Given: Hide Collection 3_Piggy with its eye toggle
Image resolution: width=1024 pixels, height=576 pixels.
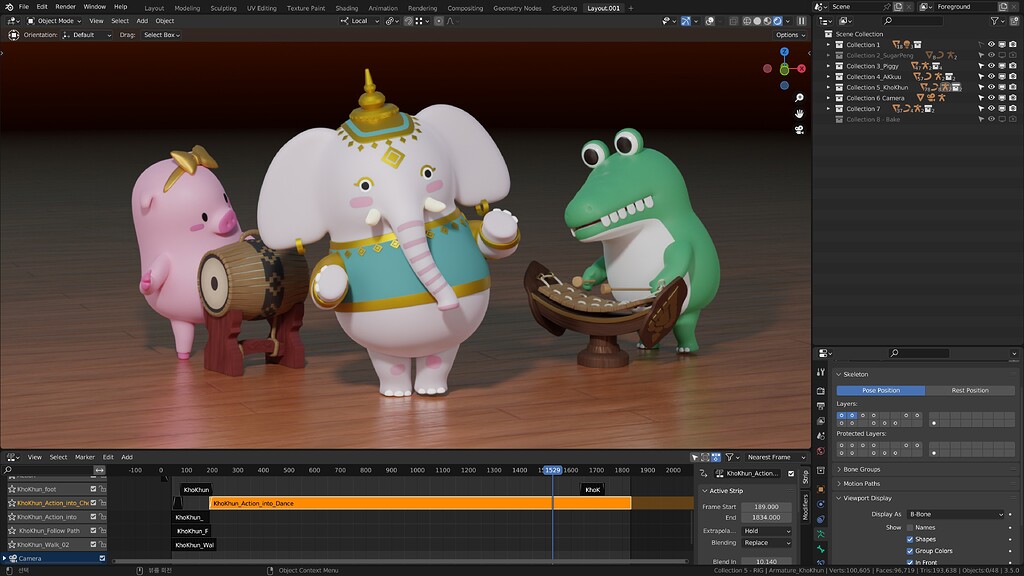Looking at the screenshot, I should [991, 65].
